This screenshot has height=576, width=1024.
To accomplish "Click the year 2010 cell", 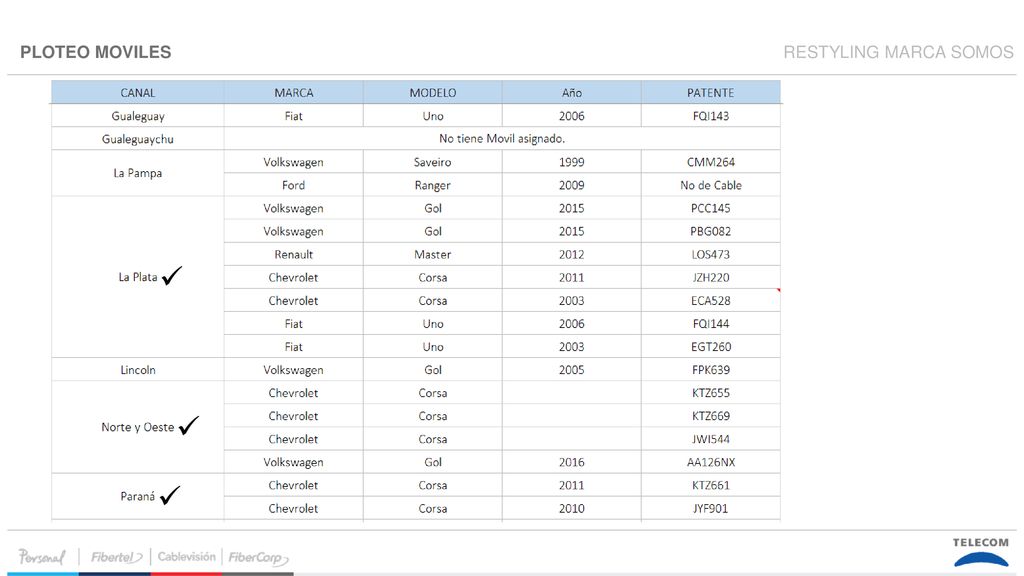I will coord(571,508).
